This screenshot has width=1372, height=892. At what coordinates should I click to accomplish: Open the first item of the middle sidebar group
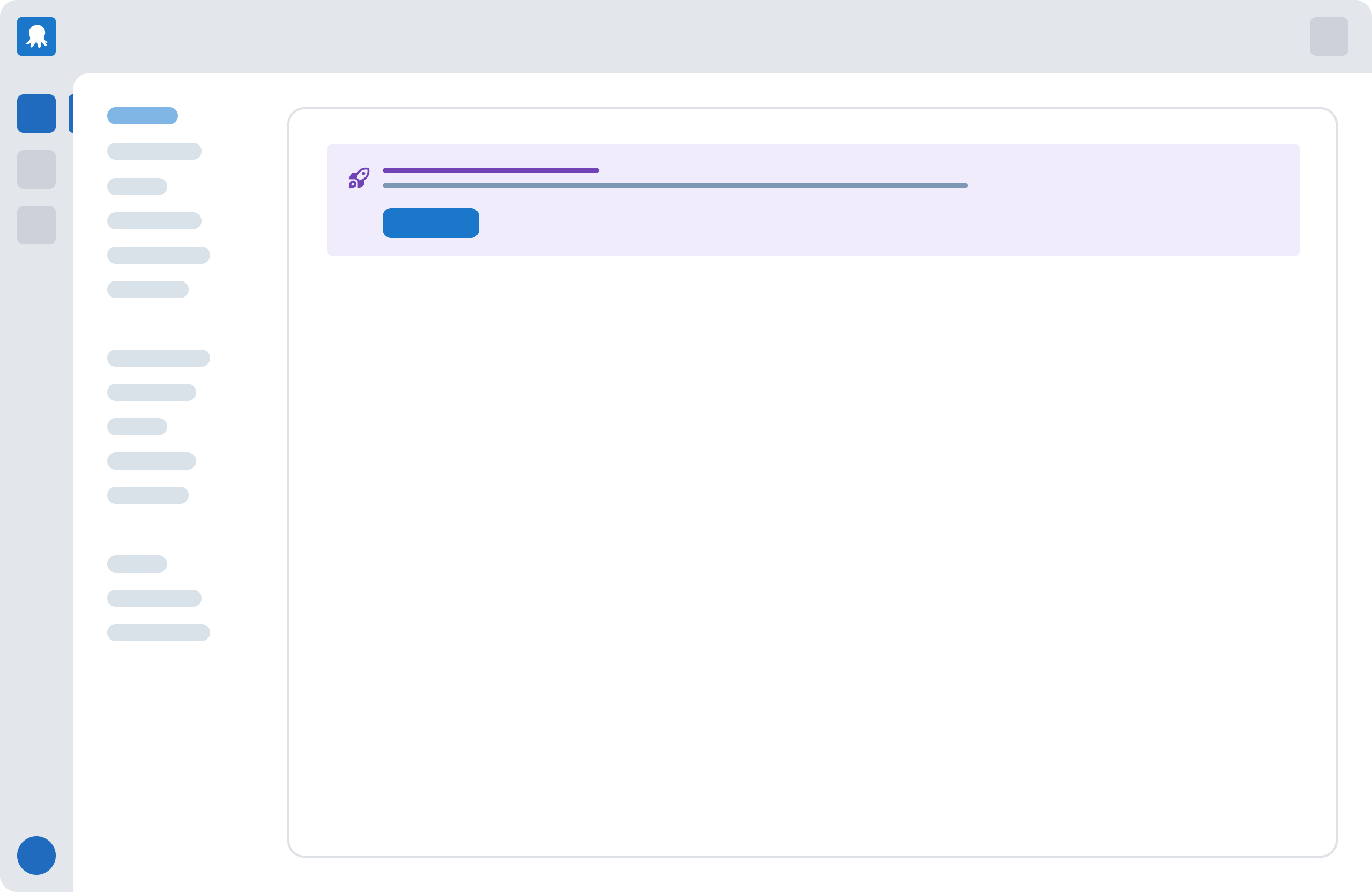point(159,358)
